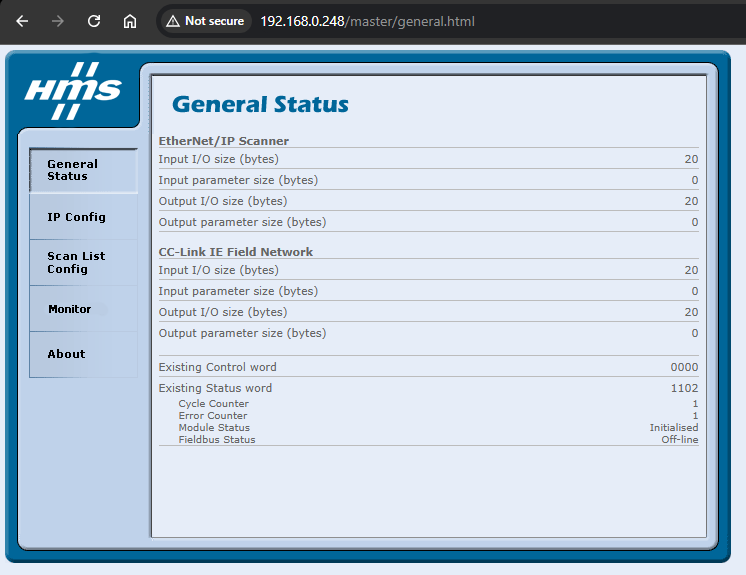Click EtherNet/IP Output I/O size value 20
Image resolution: width=746 pixels, height=575 pixels.
coord(691,201)
